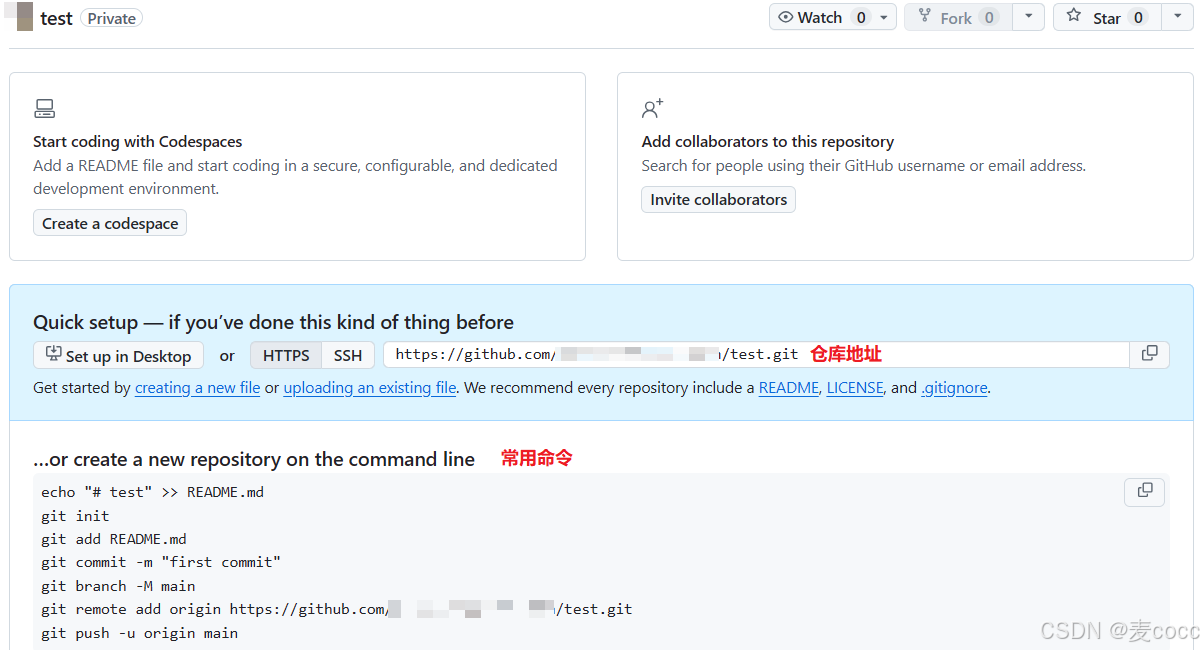
Task: Open the uploading an existing file link
Action: coord(370,388)
